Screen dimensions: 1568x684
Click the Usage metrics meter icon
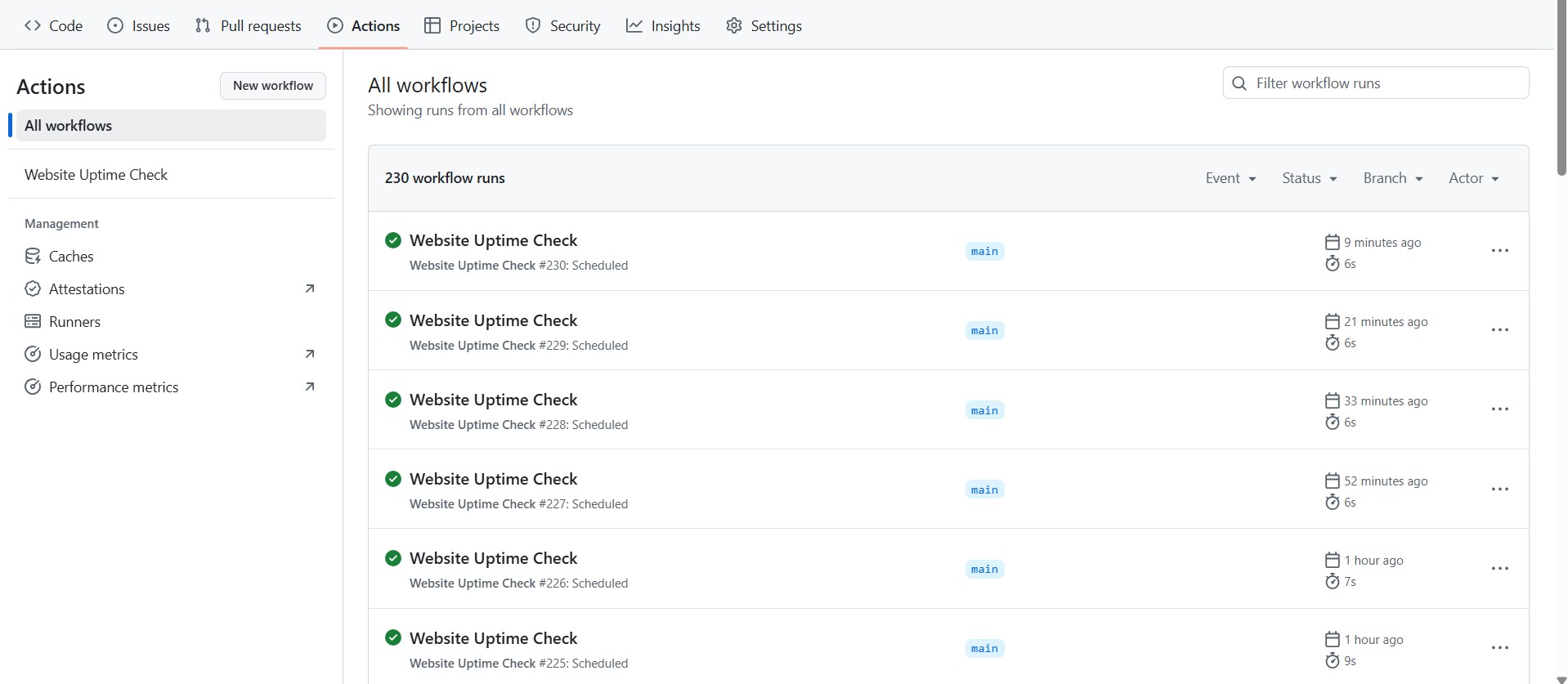point(33,355)
